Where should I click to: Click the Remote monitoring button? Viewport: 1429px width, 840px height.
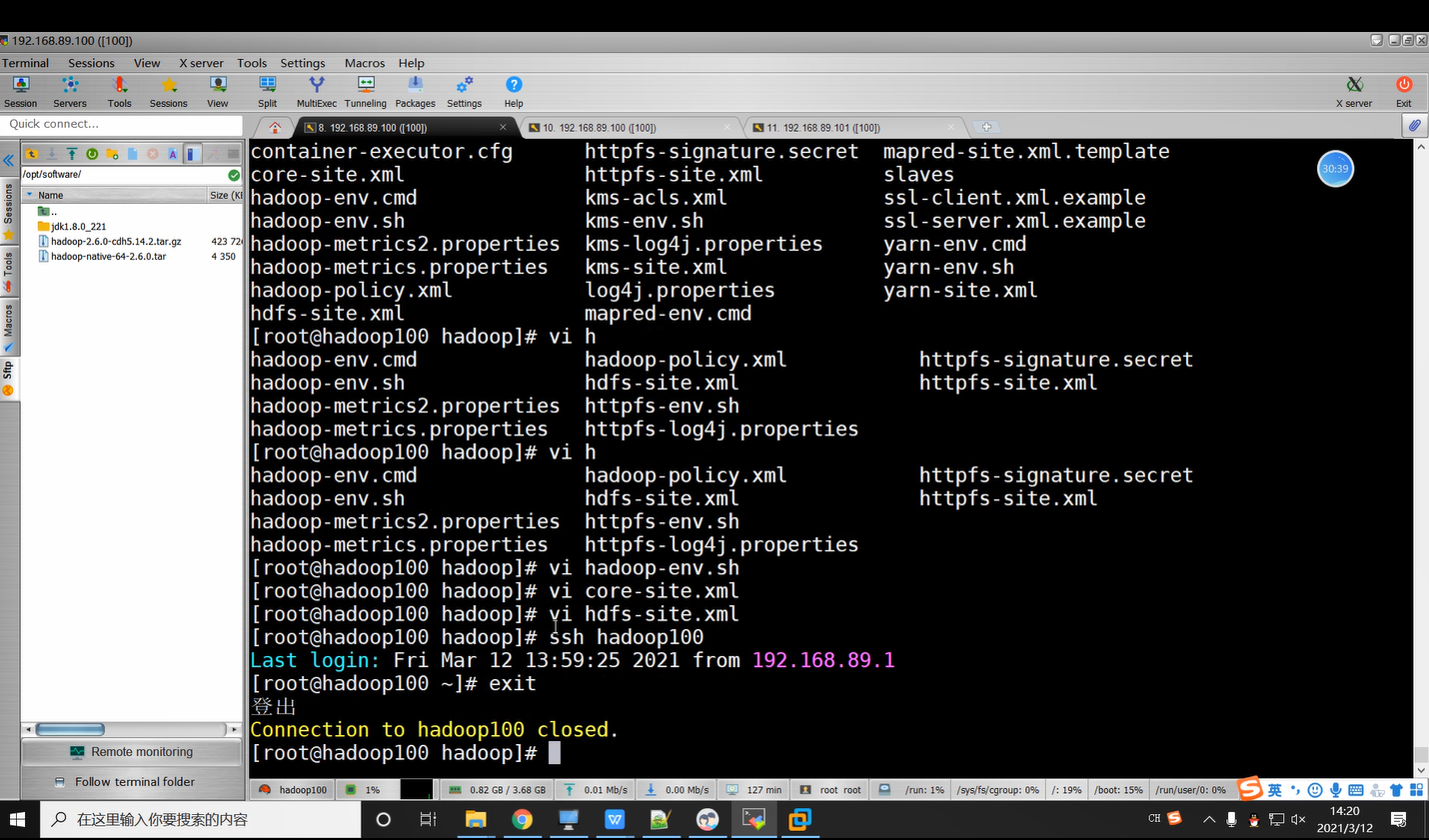132,752
